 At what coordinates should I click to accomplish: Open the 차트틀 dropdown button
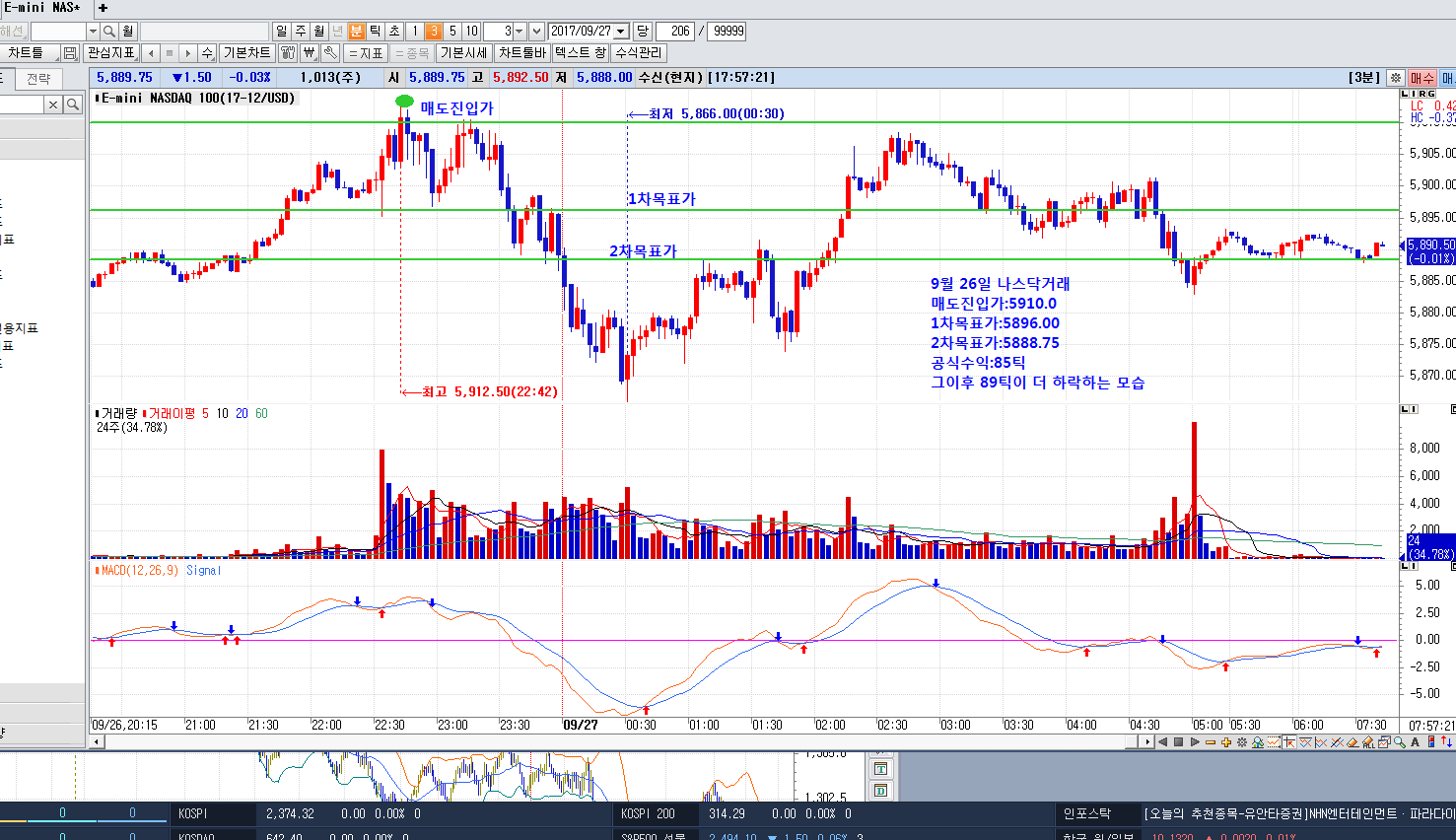point(31,52)
